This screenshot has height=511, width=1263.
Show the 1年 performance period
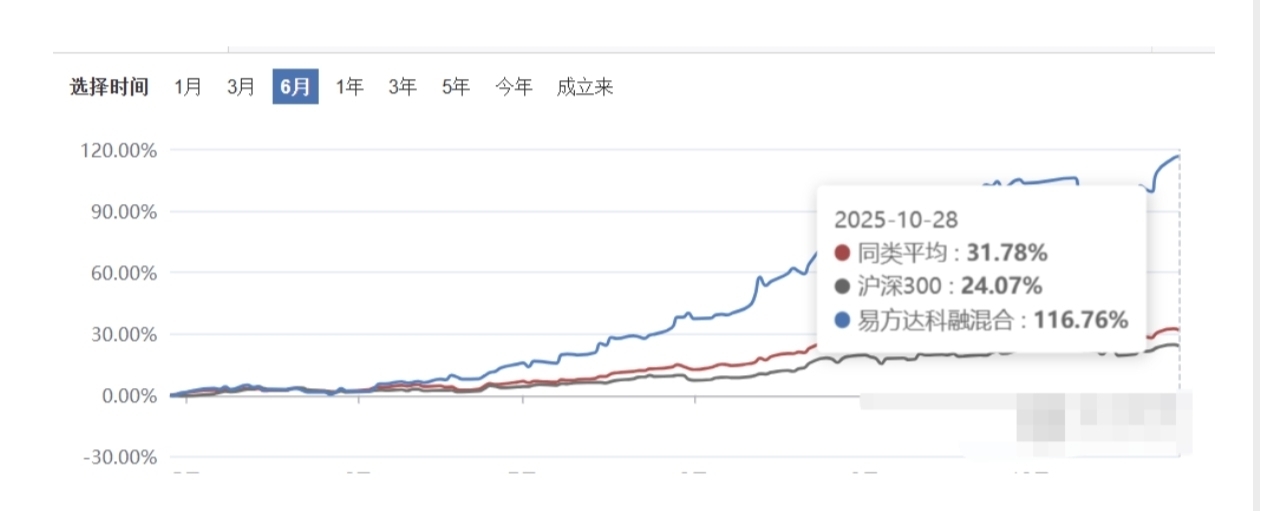tap(349, 87)
